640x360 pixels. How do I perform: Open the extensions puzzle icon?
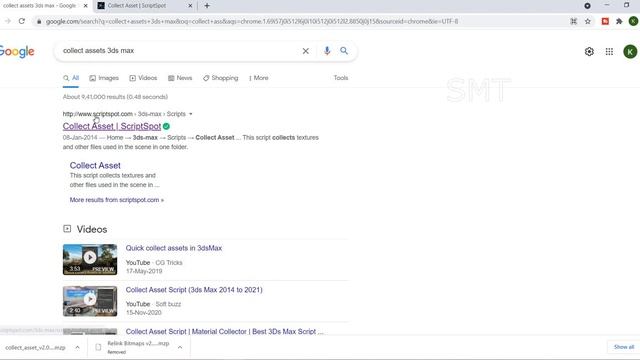coord(619,21)
